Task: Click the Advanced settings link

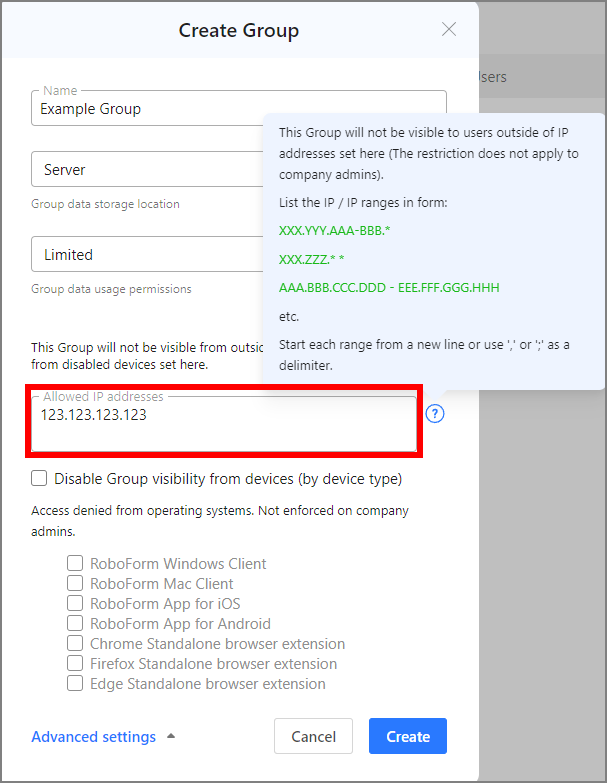Action: tap(94, 737)
